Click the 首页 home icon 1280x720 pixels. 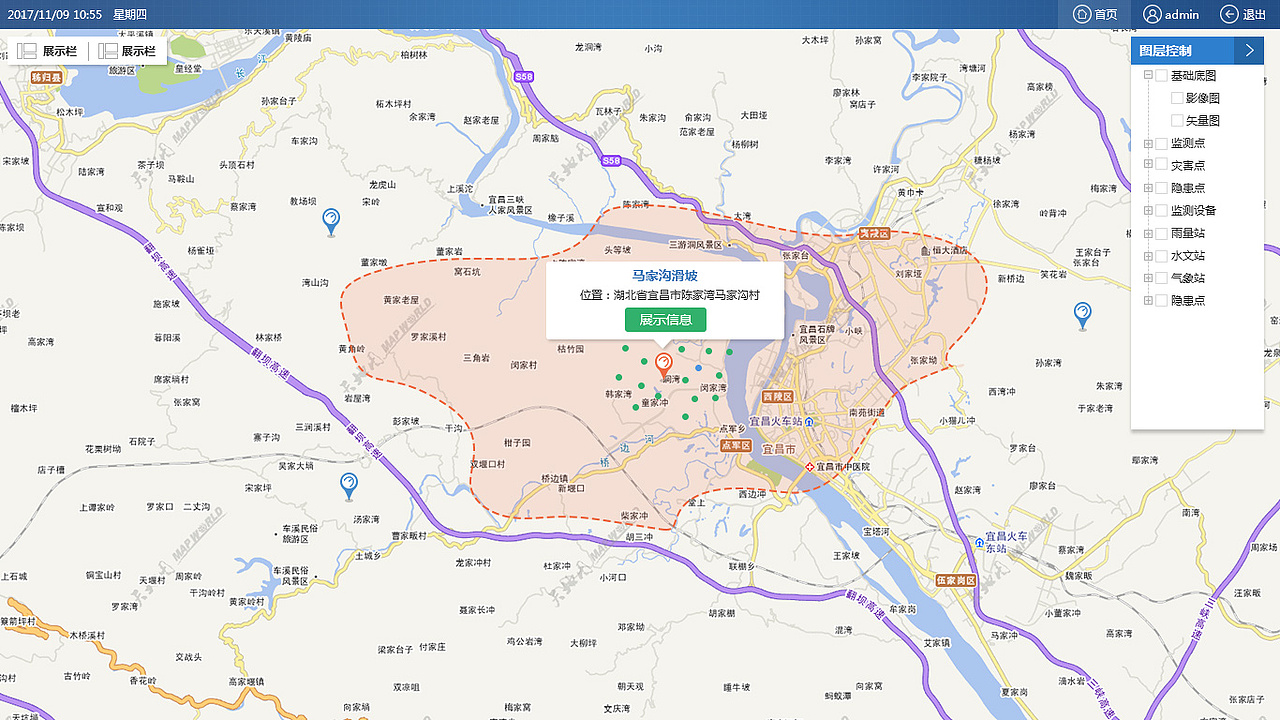tap(1081, 14)
